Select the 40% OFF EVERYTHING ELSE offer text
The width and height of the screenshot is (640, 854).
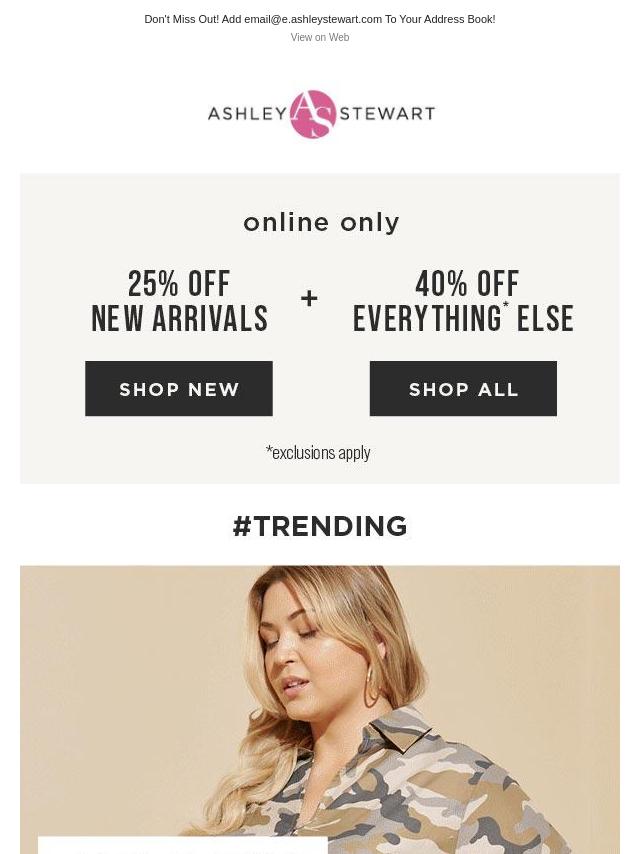[463, 301]
